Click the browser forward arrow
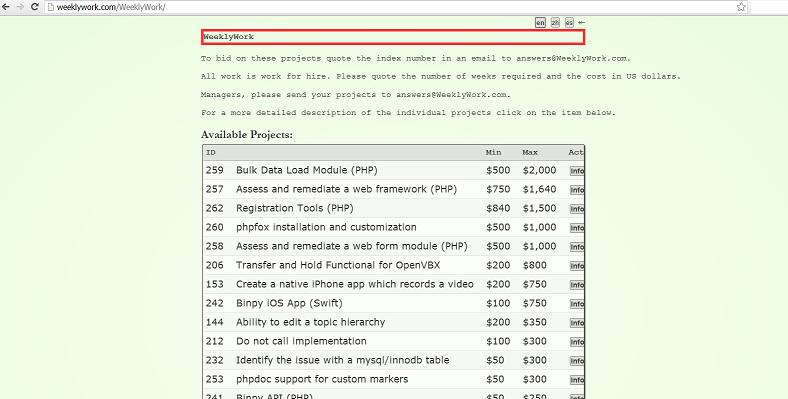 tap(20, 7)
